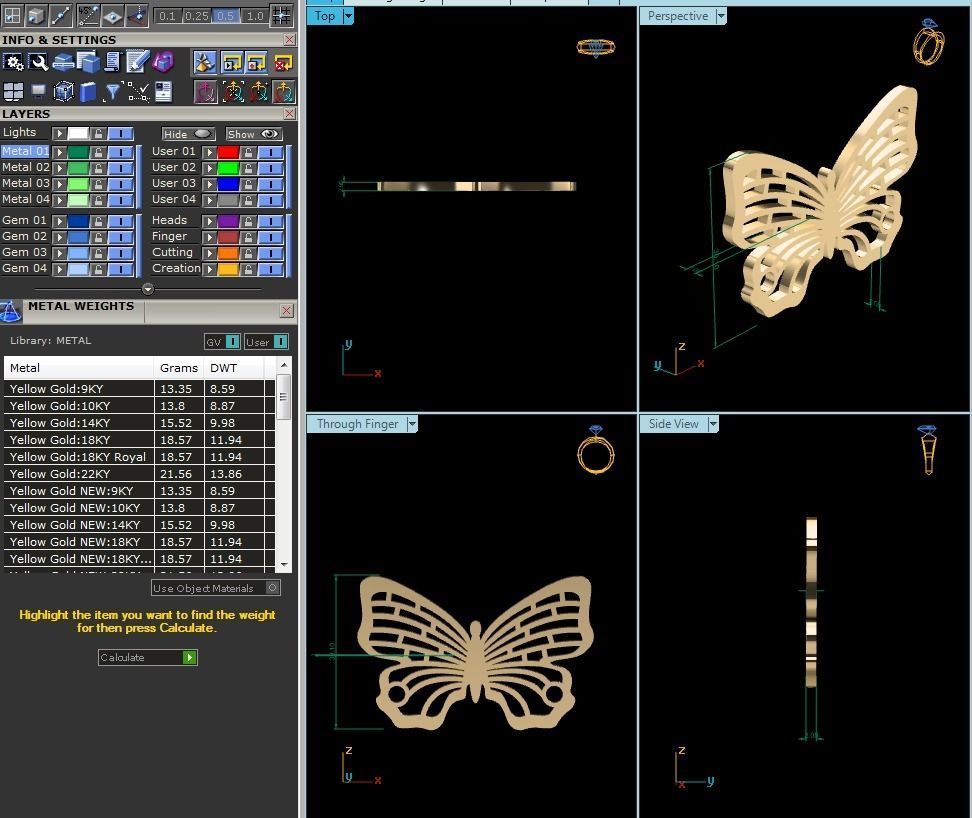
Task: Toggle lock on Metal 01 layer
Action: (98, 152)
